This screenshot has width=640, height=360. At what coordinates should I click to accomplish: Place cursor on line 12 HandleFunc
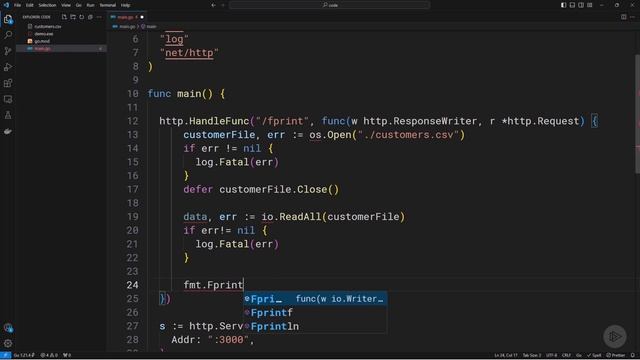[219, 121]
